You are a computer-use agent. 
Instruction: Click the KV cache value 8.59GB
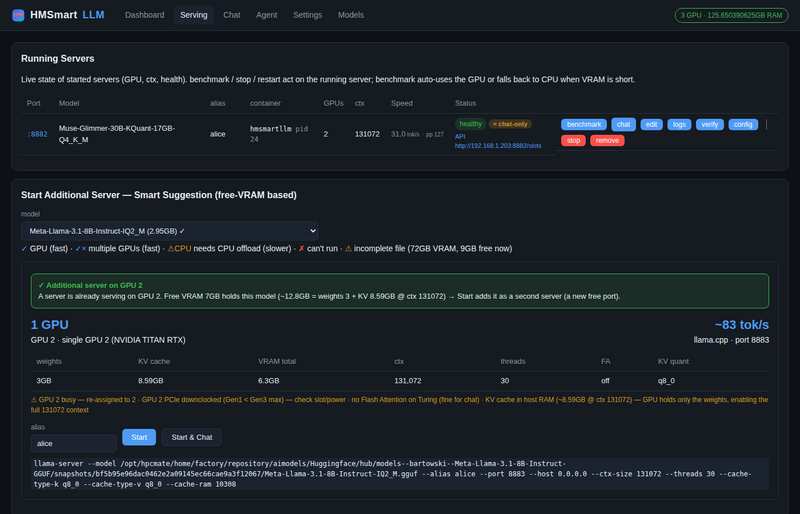[151, 381]
